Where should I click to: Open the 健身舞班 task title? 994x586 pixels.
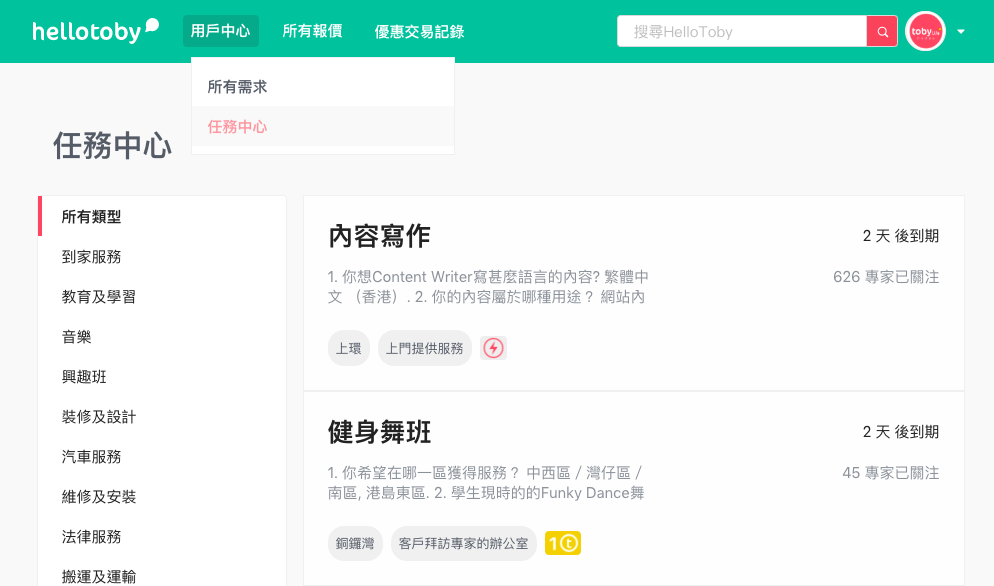coord(379,432)
